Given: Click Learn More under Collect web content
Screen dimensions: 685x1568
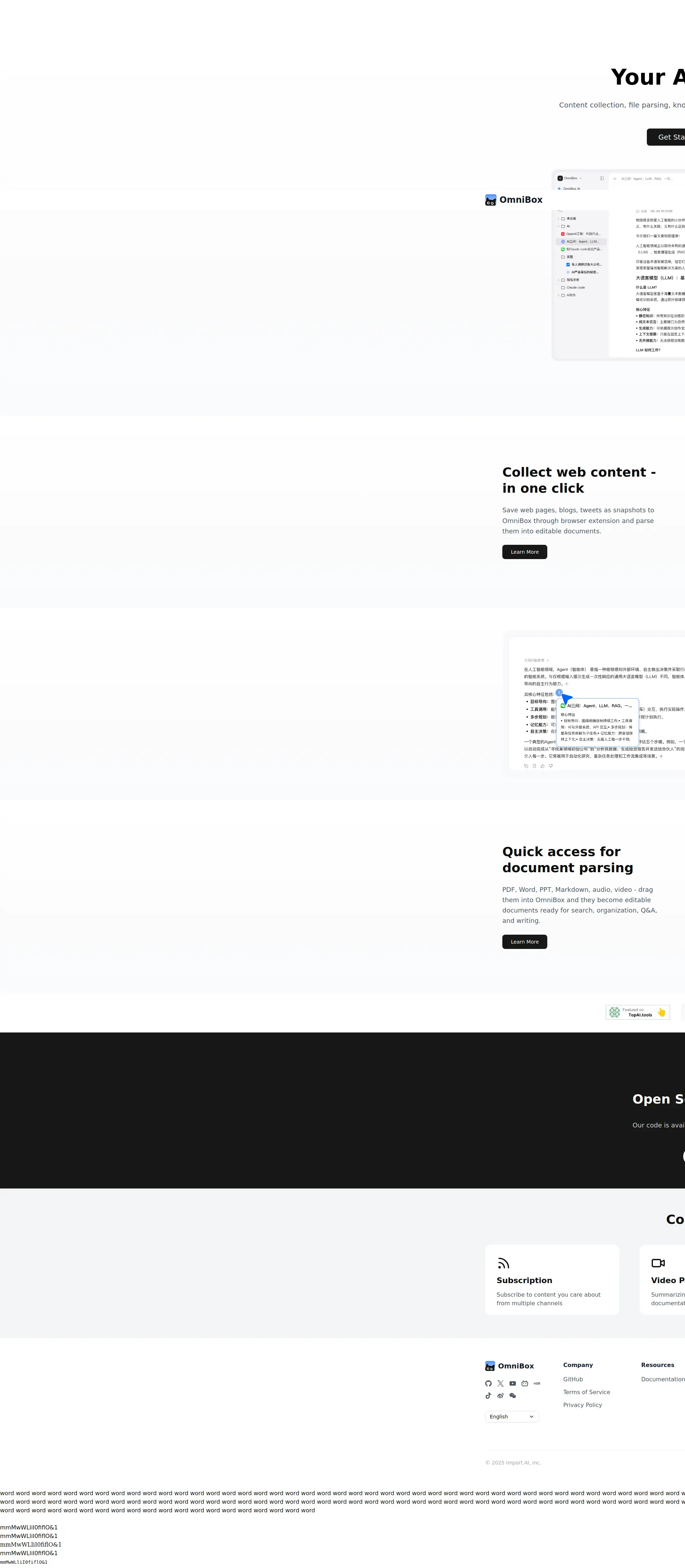Looking at the screenshot, I should (x=524, y=552).
